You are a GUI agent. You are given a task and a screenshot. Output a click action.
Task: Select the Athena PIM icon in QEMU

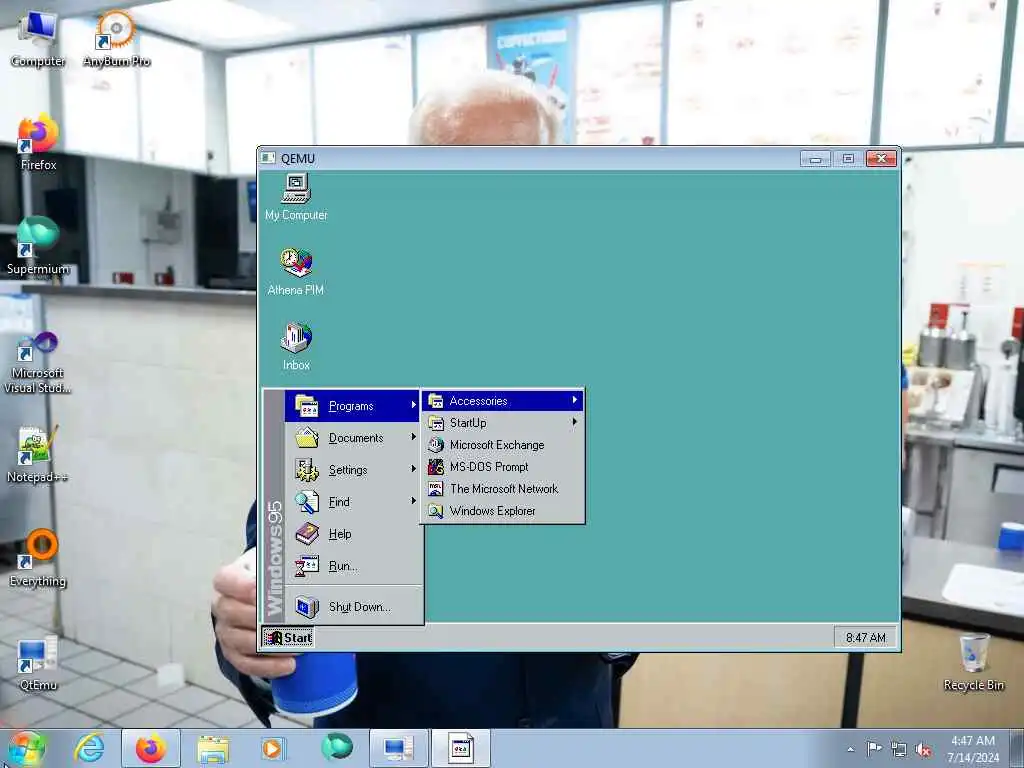(296, 271)
